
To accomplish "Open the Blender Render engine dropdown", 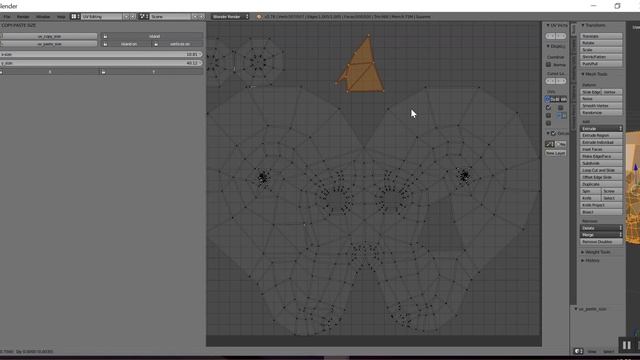I will [x=230, y=17].
